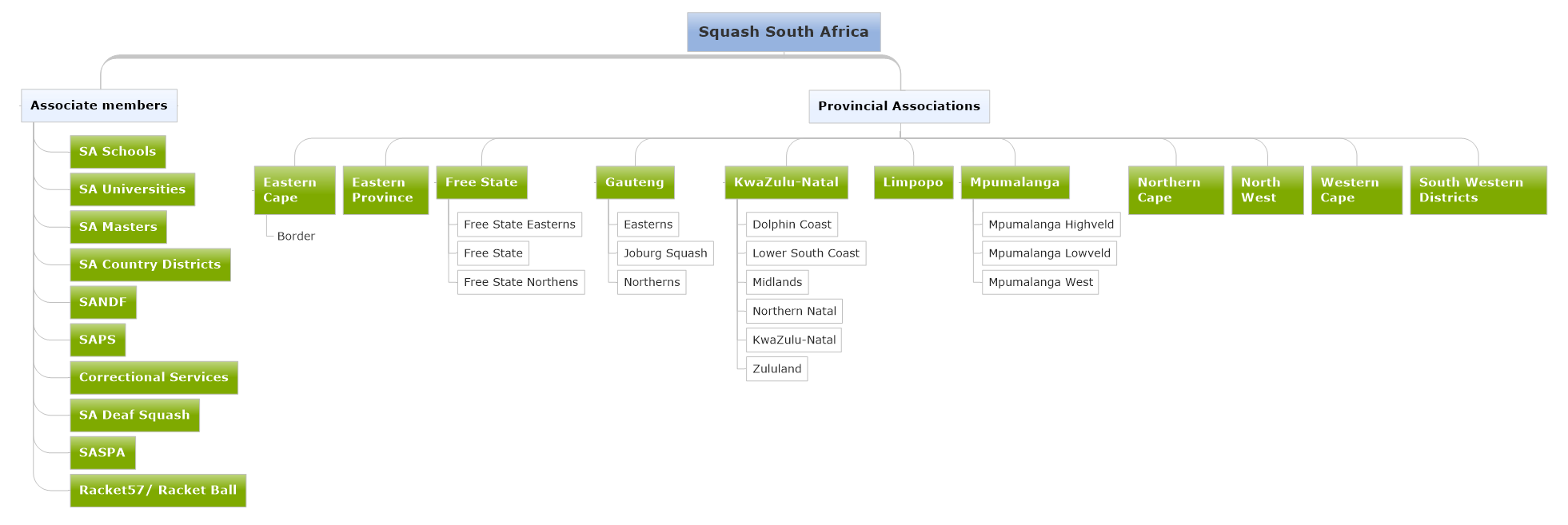Click the Joburg Squash subnode

pyautogui.click(x=665, y=253)
